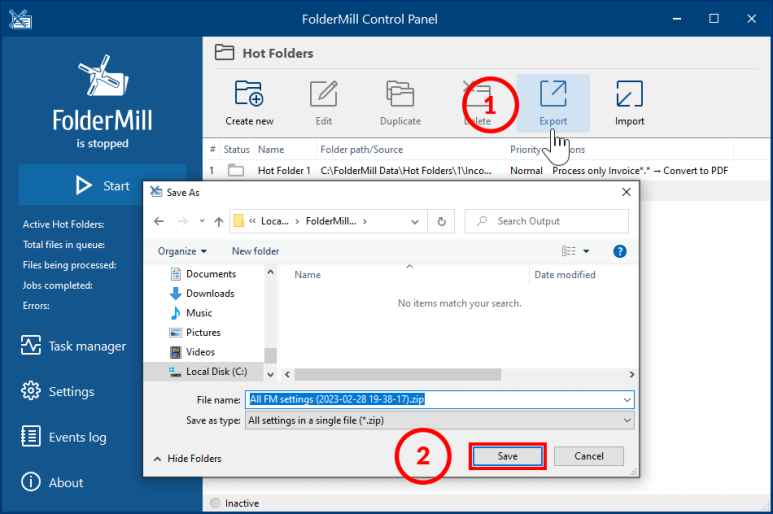The width and height of the screenshot is (773, 514).
Task: Click the Edit hot folder icon
Action: 323,95
